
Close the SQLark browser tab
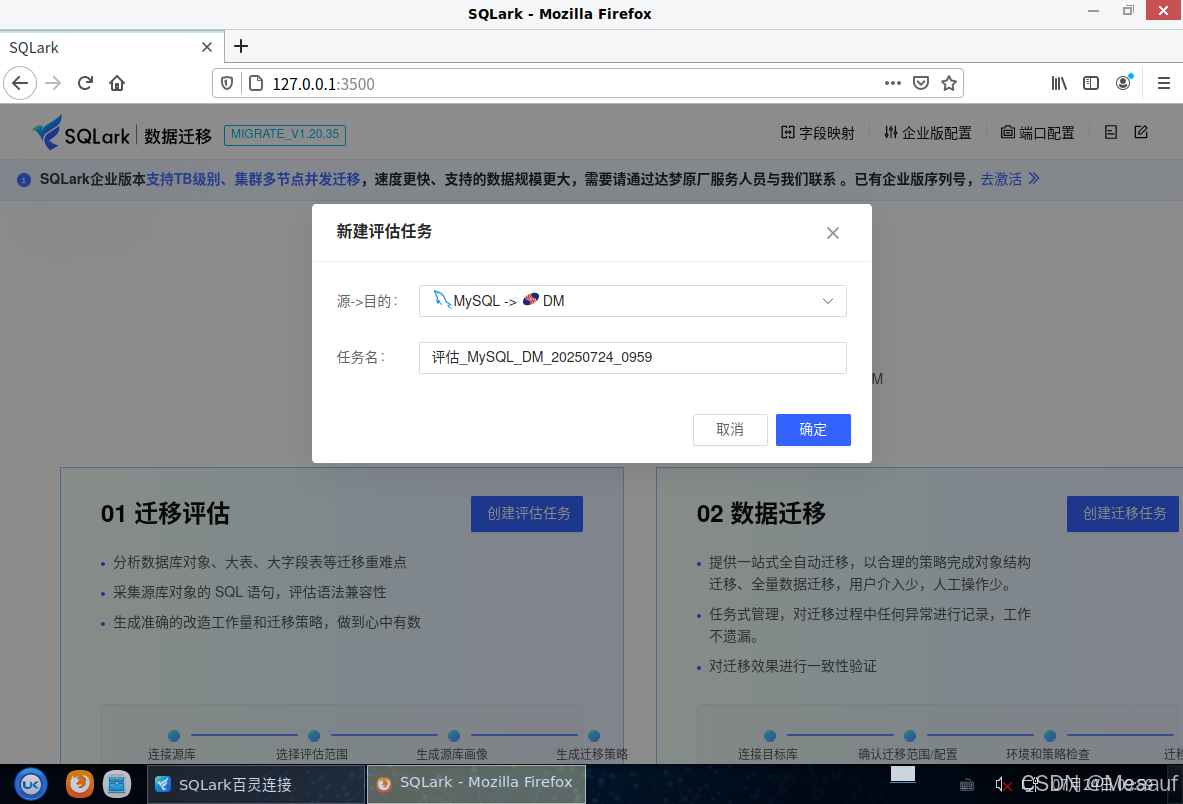coord(207,48)
